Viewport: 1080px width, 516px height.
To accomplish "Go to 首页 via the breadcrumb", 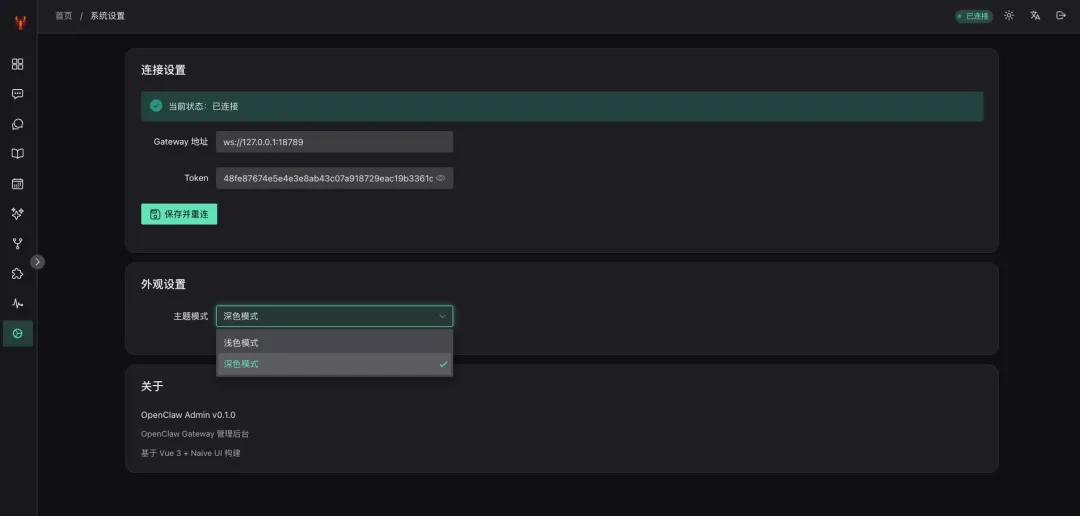I will click(63, 16).
